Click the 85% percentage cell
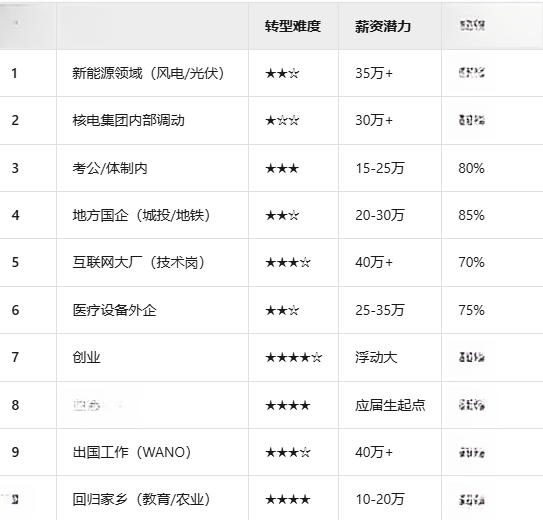The width and height of the screenshot is (543, 520). pyautogui.click(x=492, y=215)
